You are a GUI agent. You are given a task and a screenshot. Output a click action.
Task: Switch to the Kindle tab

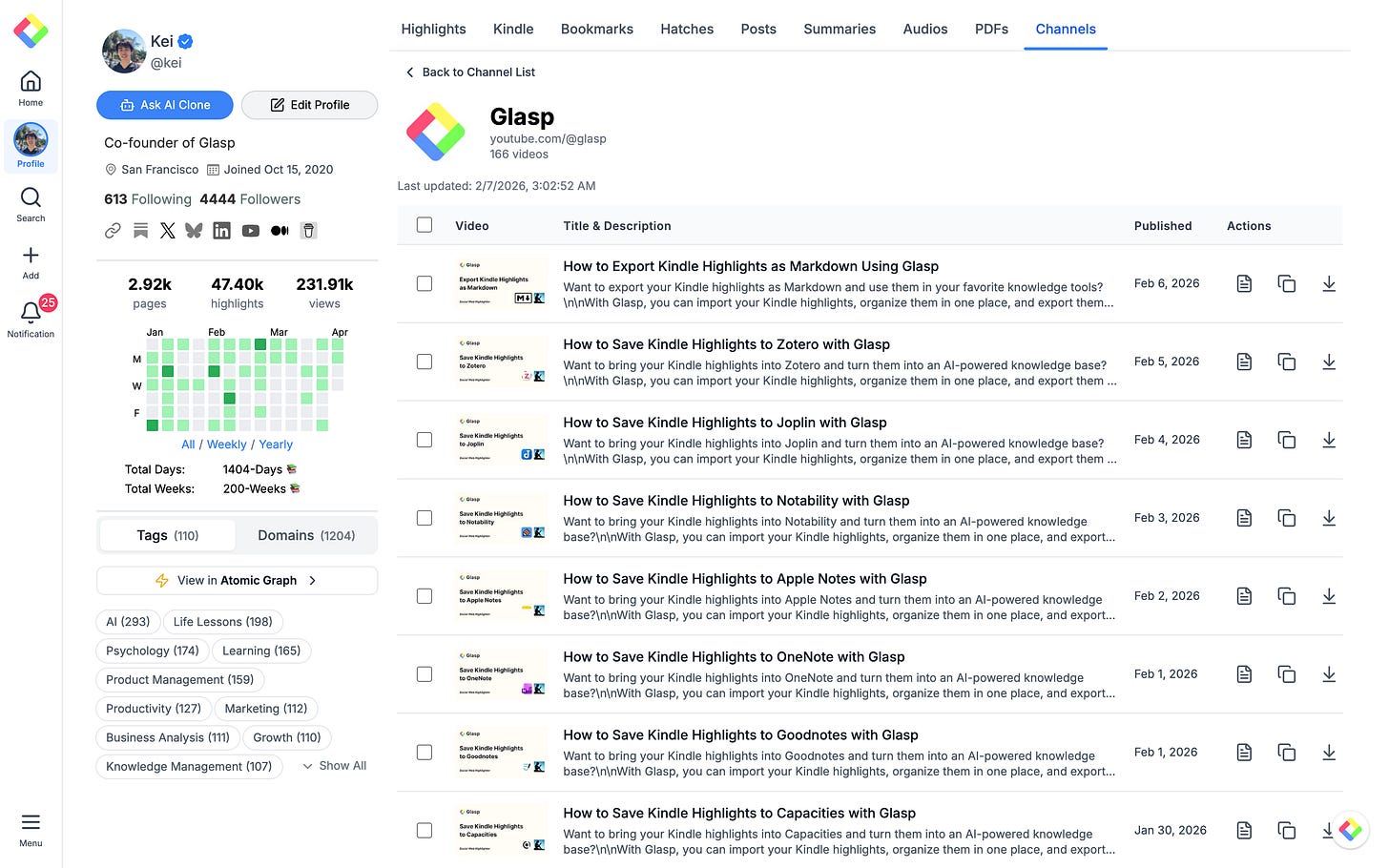(513, 29)
